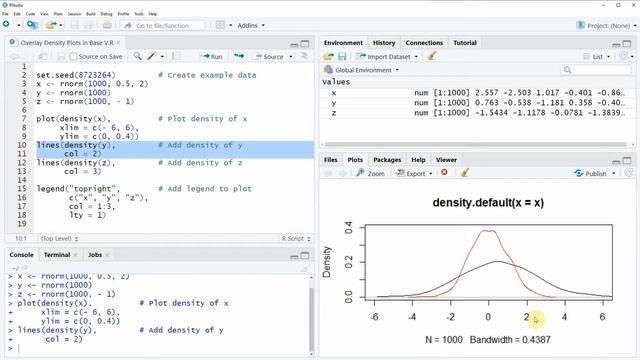Click the Find/Replace magnifier icon
The image size is (640, 360).
[x=138, y=56]
